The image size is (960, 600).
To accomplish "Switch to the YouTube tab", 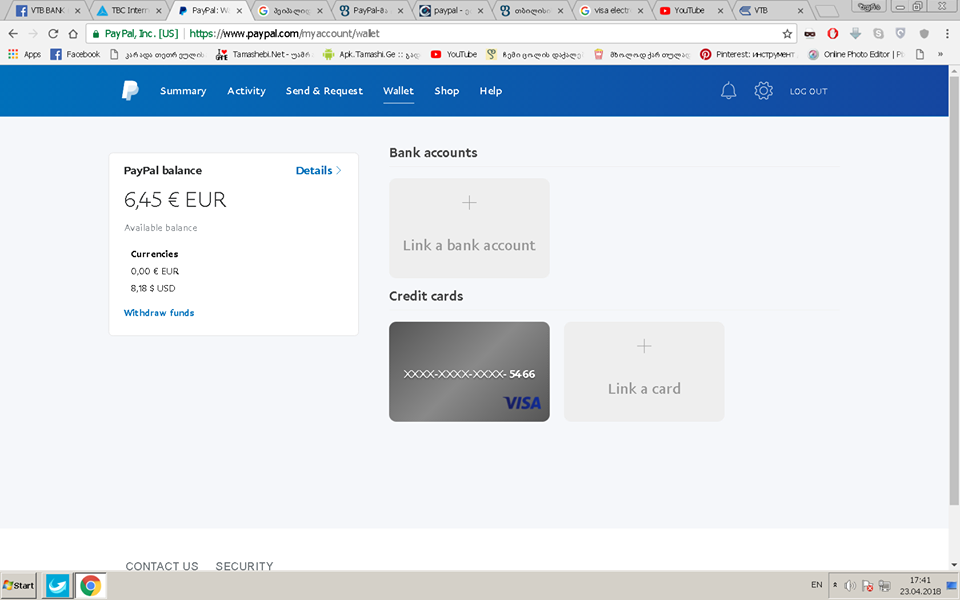I will pyautogui.click(x=691, y=10).
